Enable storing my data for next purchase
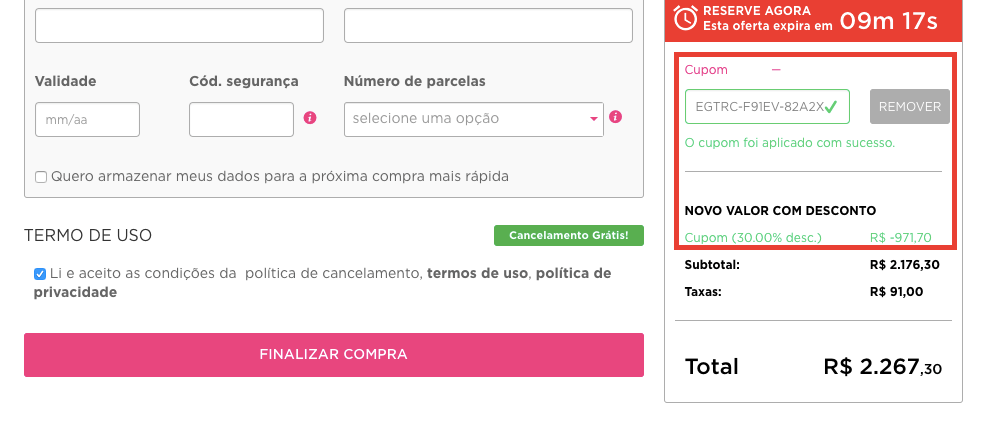The width and height of the screenshot is (987, 424). [x=41, y=177]
